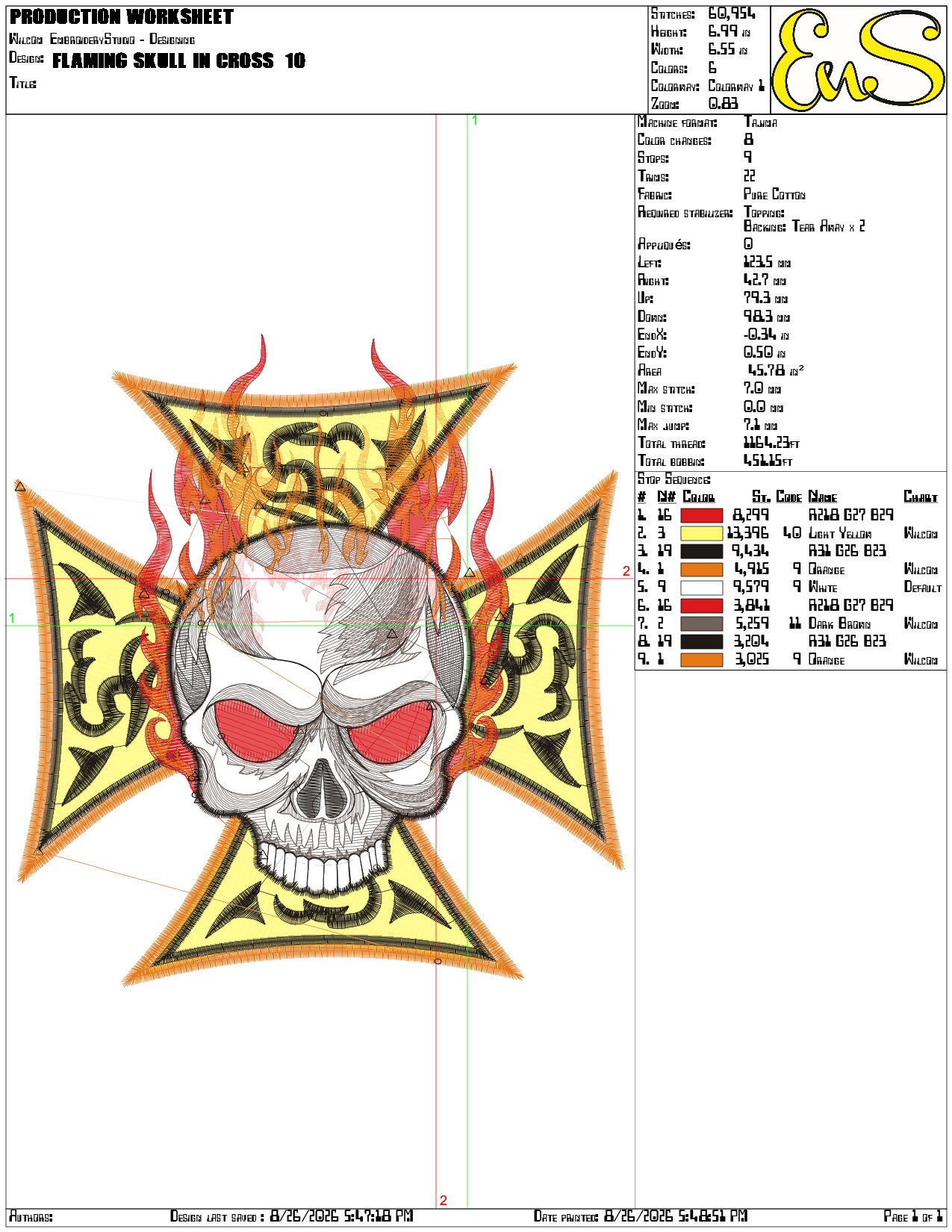The image size is (952, 1232).
Task: Click the design name Flaming Skull In Cross 10
Action: coord(178,61)
